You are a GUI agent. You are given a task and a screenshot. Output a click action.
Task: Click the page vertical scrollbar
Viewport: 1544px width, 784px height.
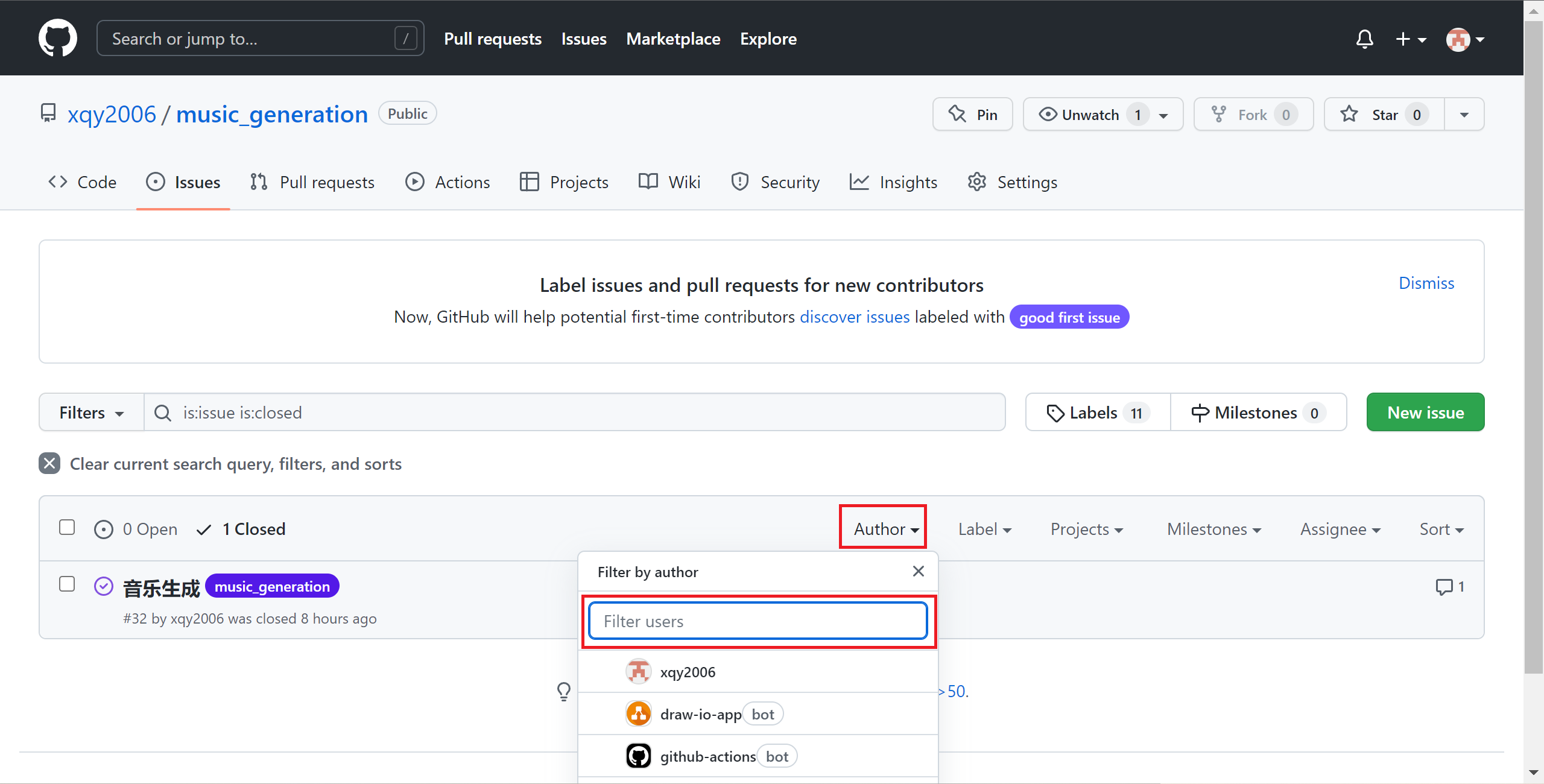[x=1534, y=347]
